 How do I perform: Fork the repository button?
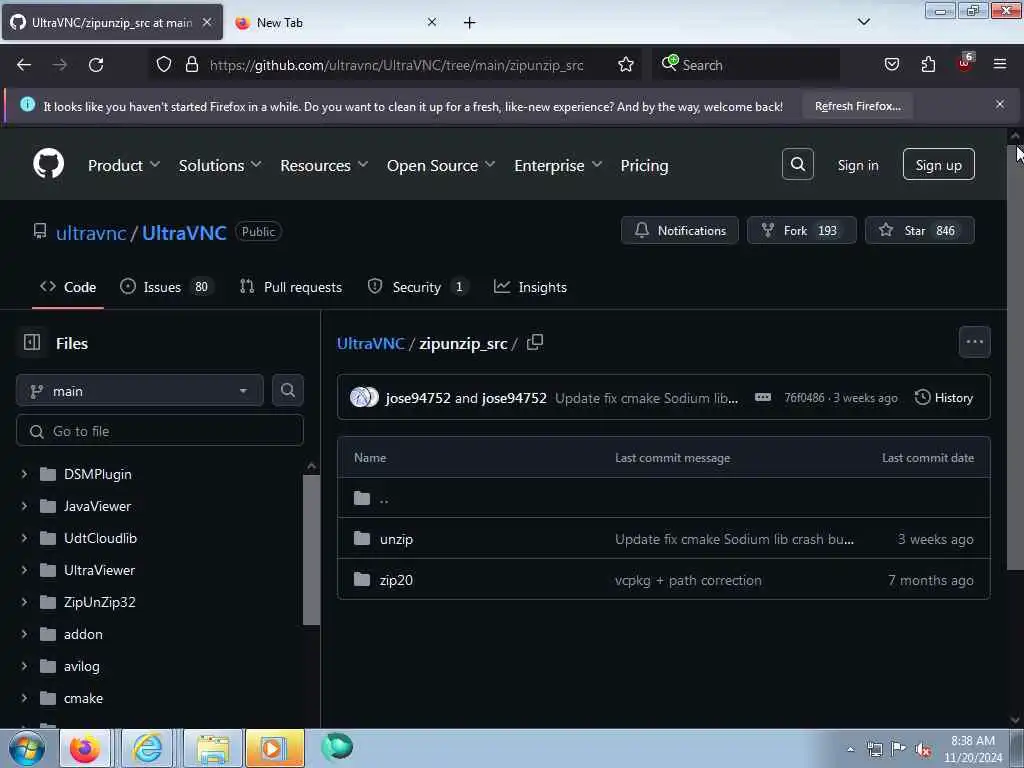(x=801, y=230)
